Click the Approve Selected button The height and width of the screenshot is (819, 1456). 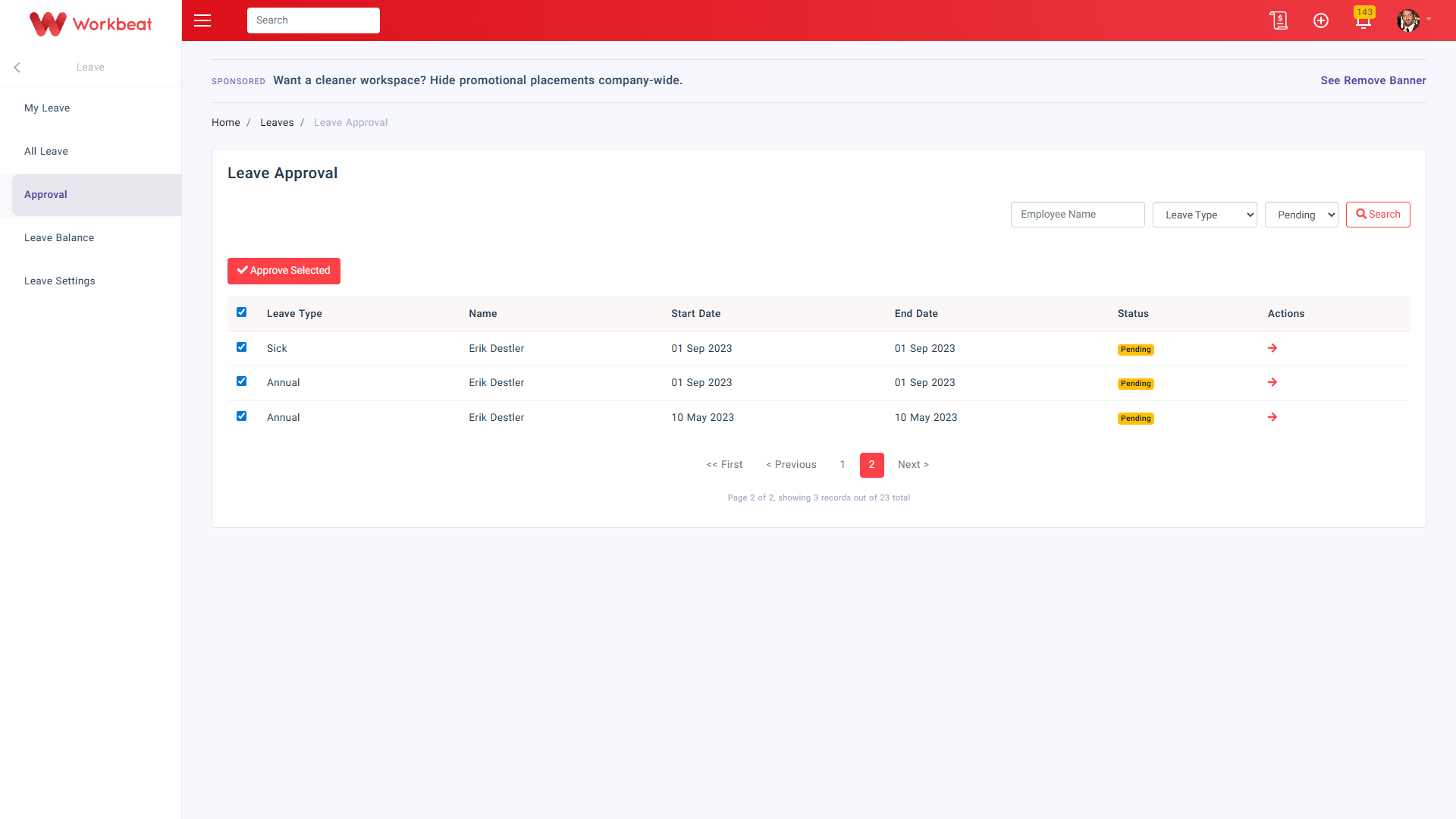pyautogui.click(x=284, y=271)
